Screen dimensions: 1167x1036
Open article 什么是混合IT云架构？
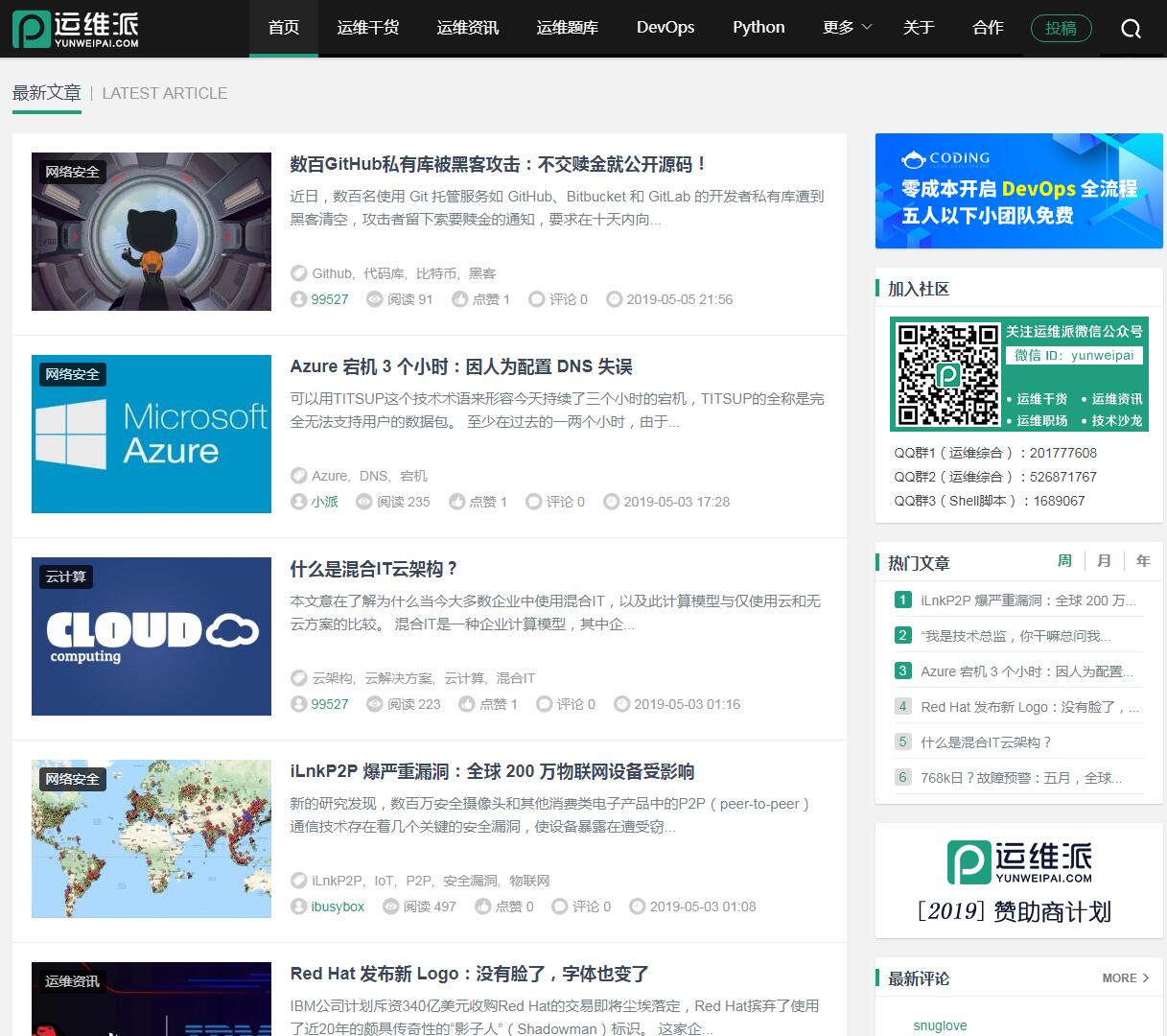click(374, 570)
